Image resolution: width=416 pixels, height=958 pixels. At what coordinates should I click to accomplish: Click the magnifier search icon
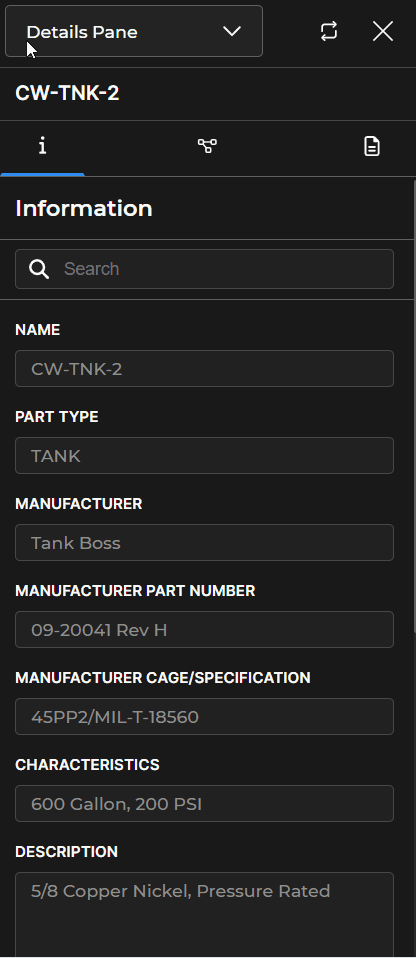[x=39, y=269]
